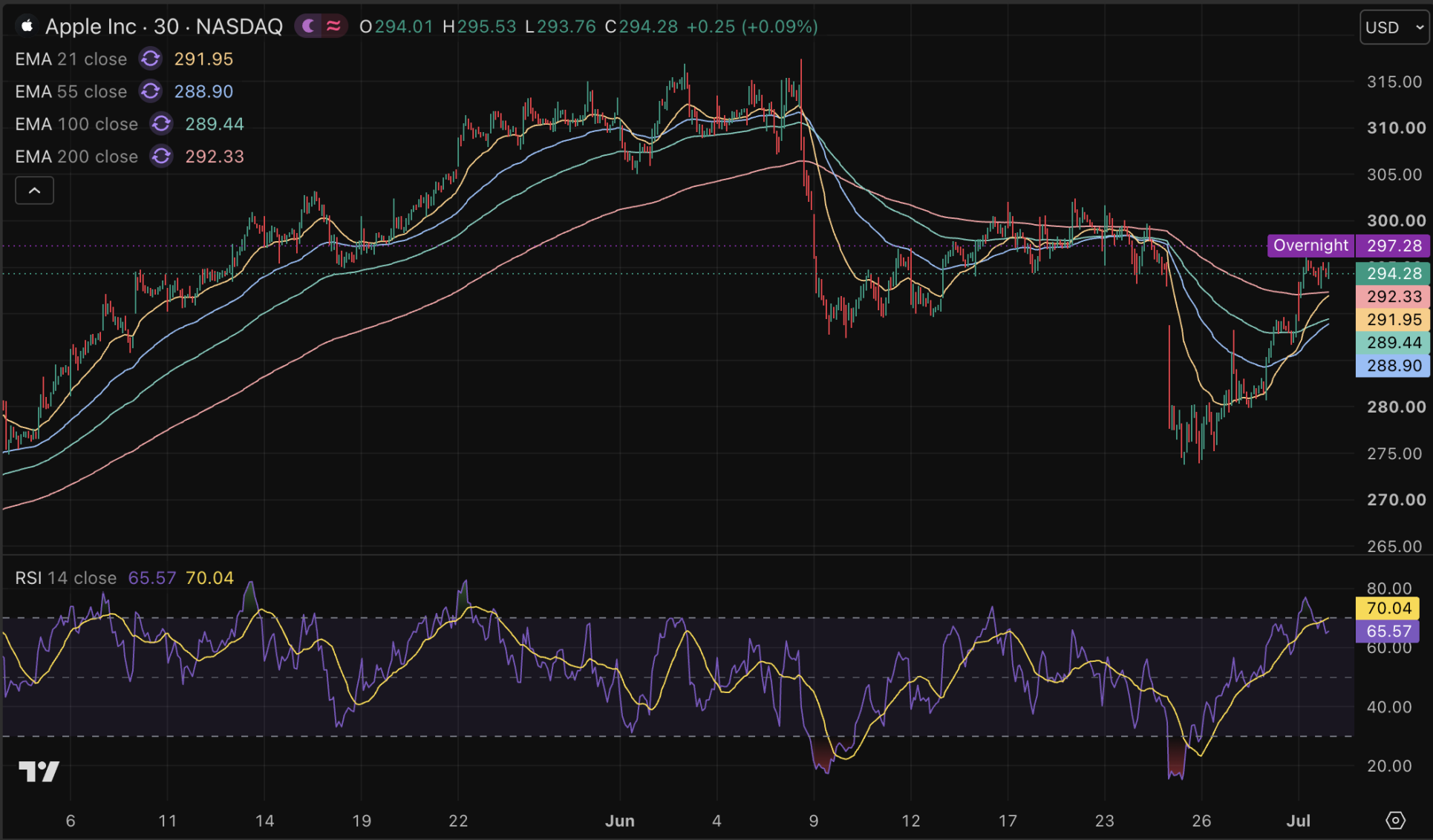
Task: Click the TradingView logo in the RSI pane
Action: 39,772
